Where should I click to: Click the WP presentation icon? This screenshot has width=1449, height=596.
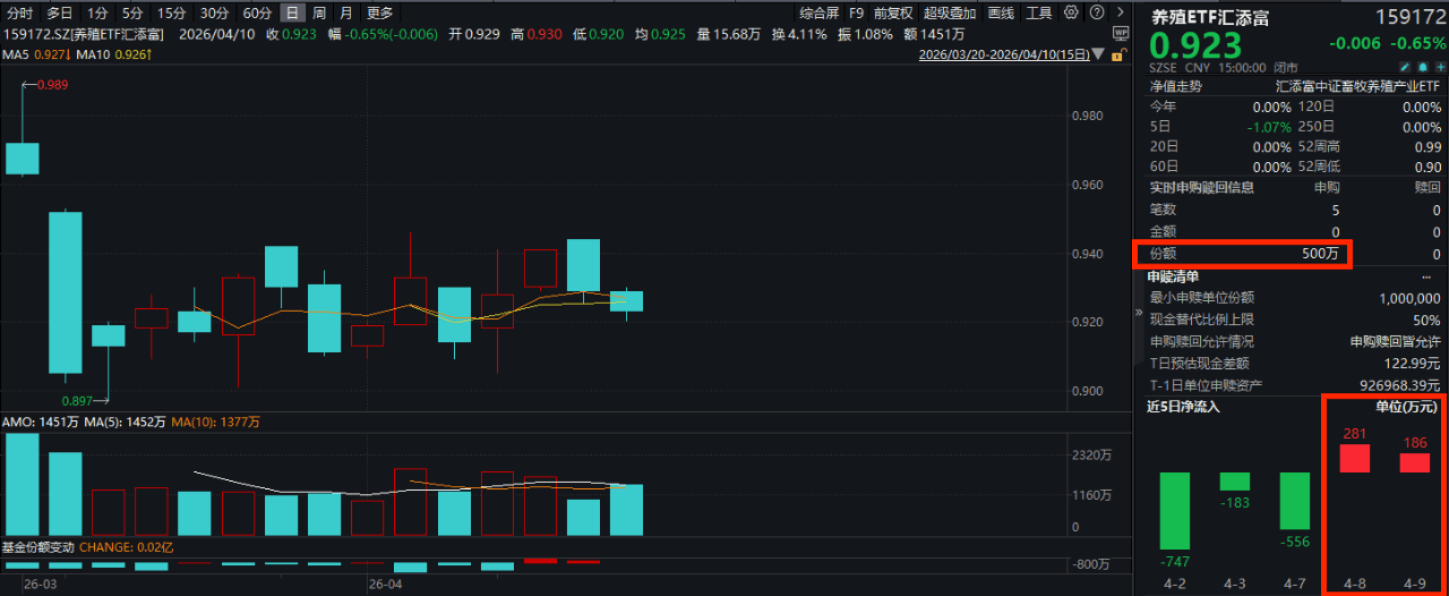[x=1121, y=33]
